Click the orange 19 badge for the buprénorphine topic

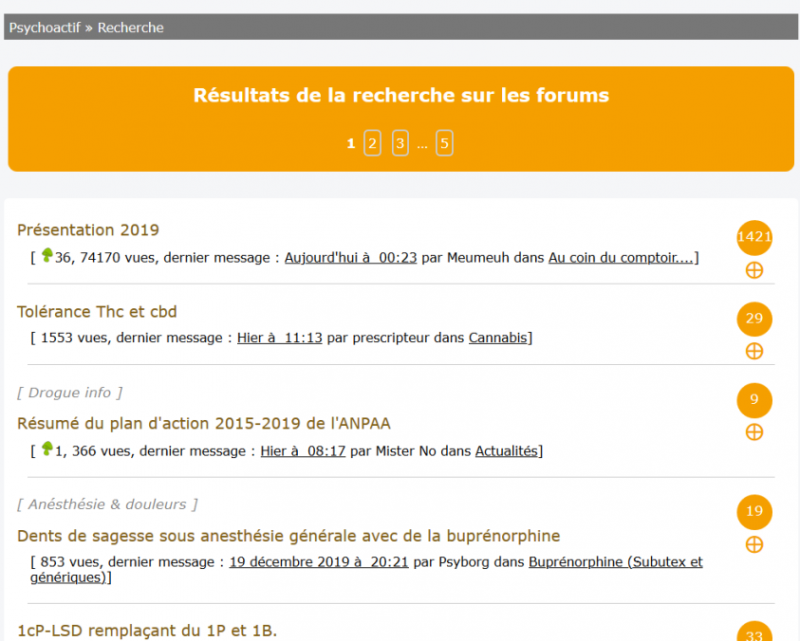coord(754,512)
